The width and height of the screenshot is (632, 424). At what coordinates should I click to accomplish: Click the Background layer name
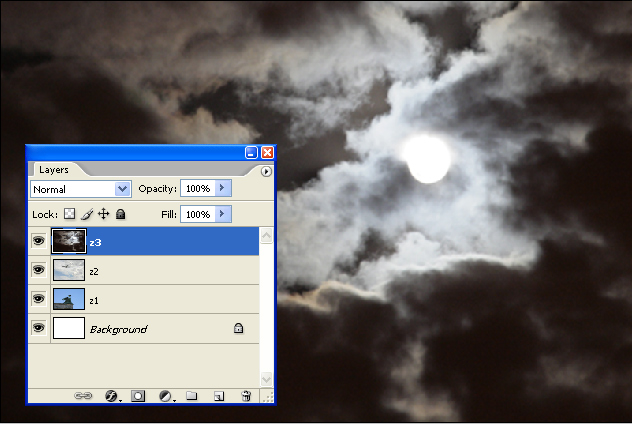coord(118,329)
